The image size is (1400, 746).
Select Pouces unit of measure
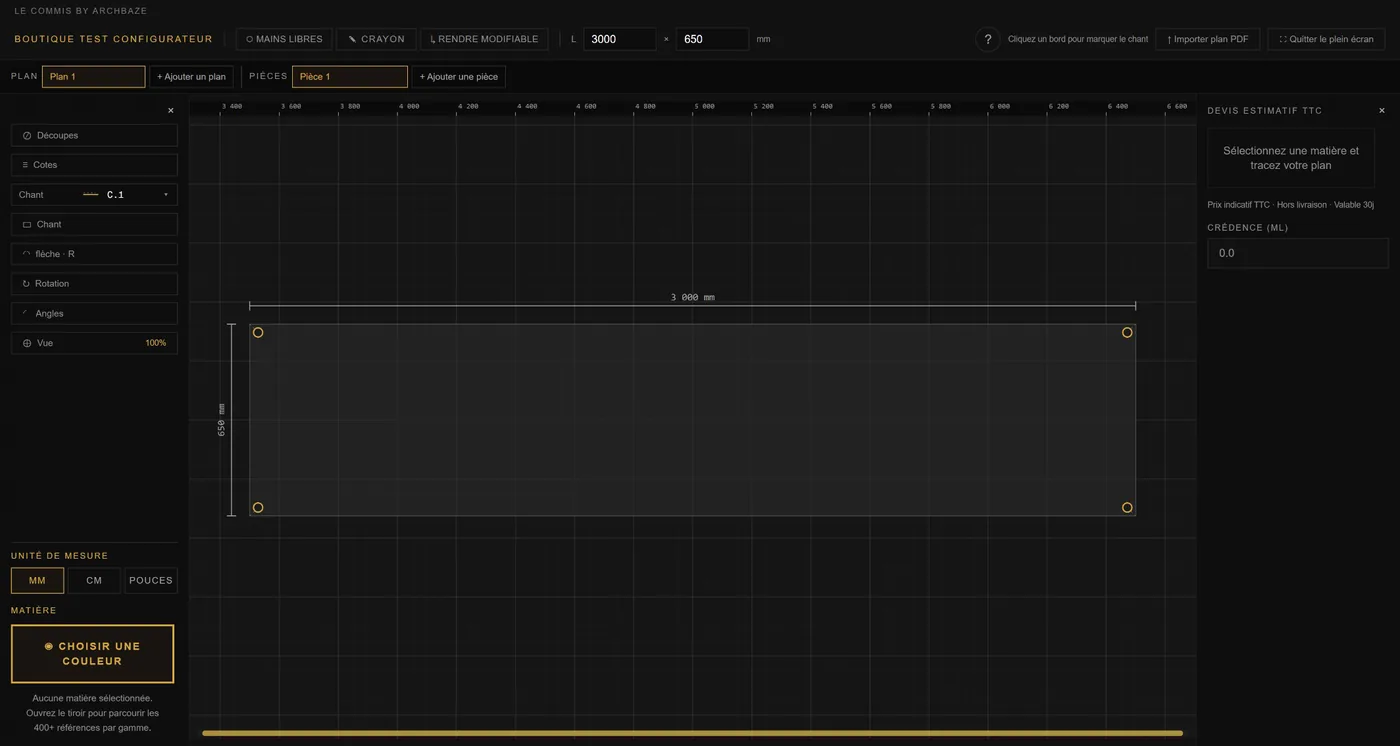click(151, 581)
